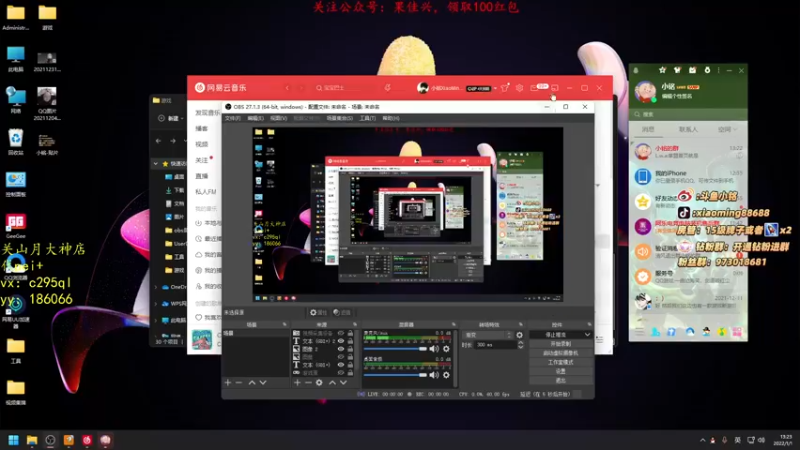Image resolution: width=800 pixels, height=450 pixels.
Task: Open the OBS 工具(T) menu
Action: [367, 118]
